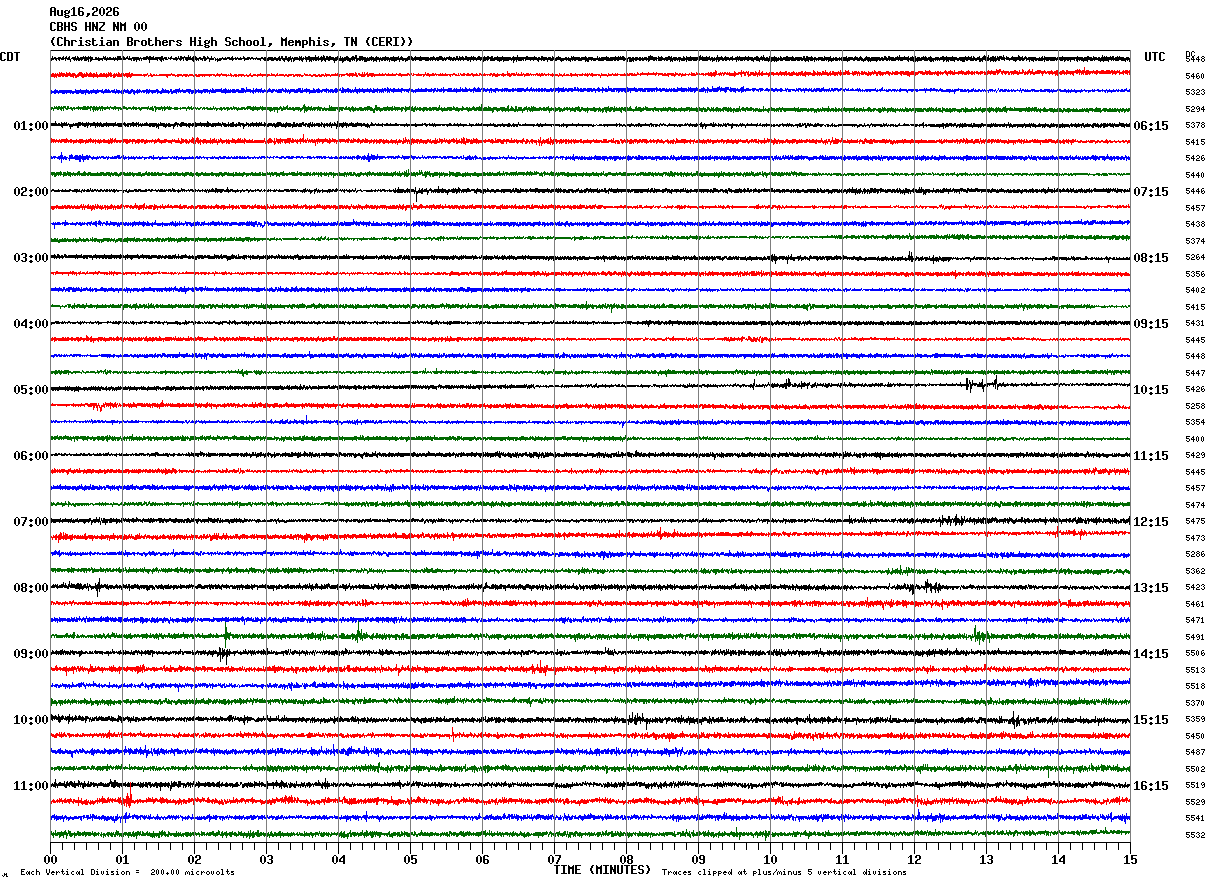Click the '06:15' UTC time label

click(1151, 126)
